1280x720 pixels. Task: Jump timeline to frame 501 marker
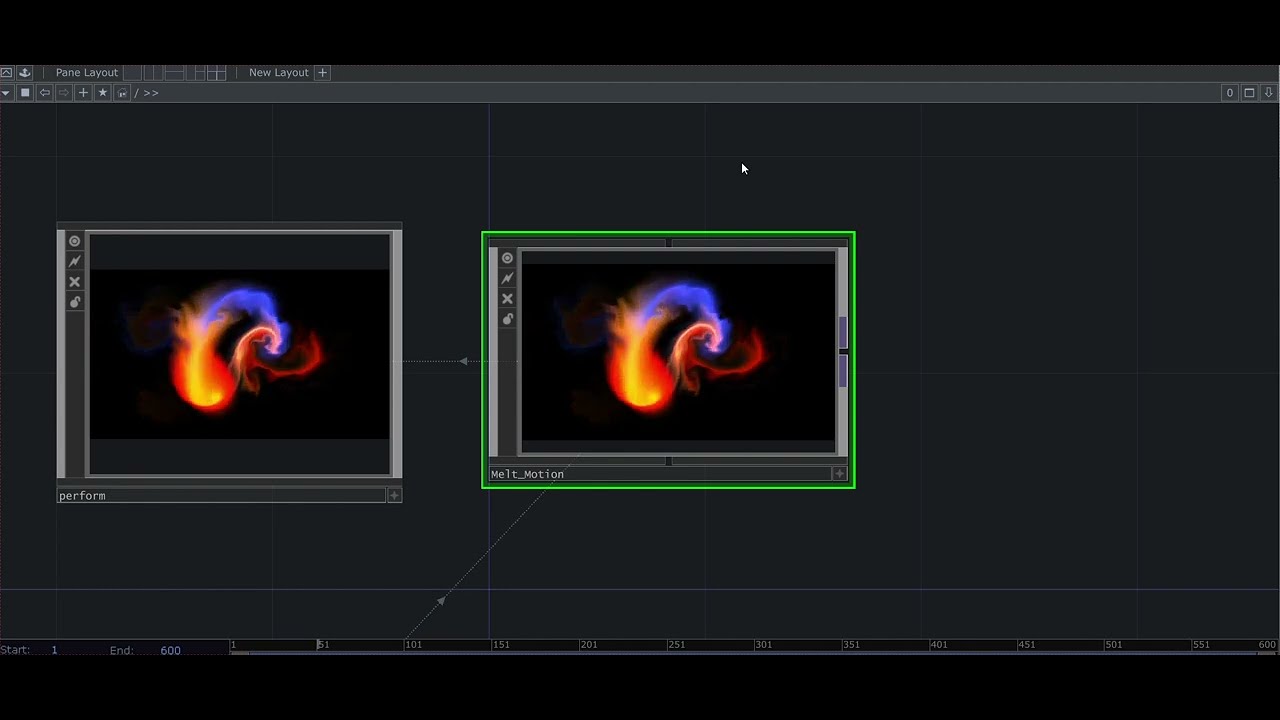(x=1113, y=645)
